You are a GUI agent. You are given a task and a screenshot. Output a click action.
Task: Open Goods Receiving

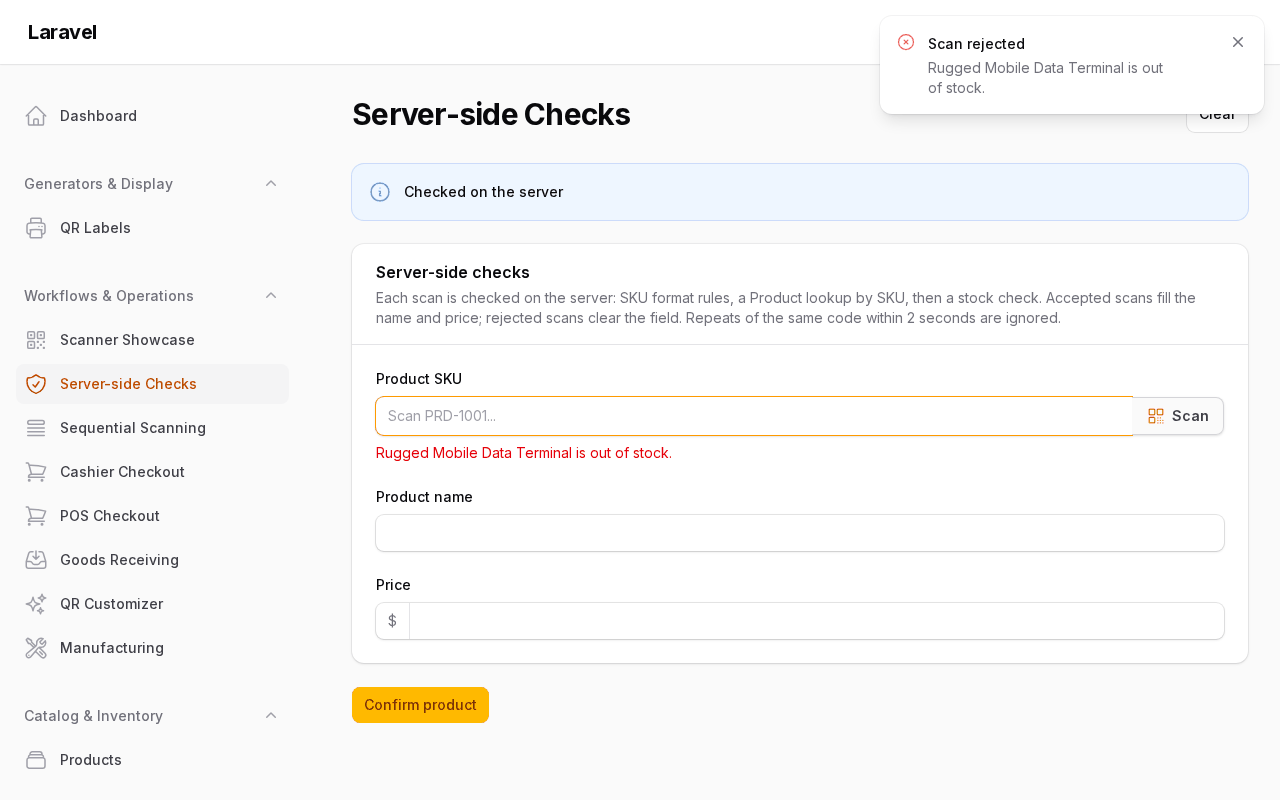tap(152, 560)
